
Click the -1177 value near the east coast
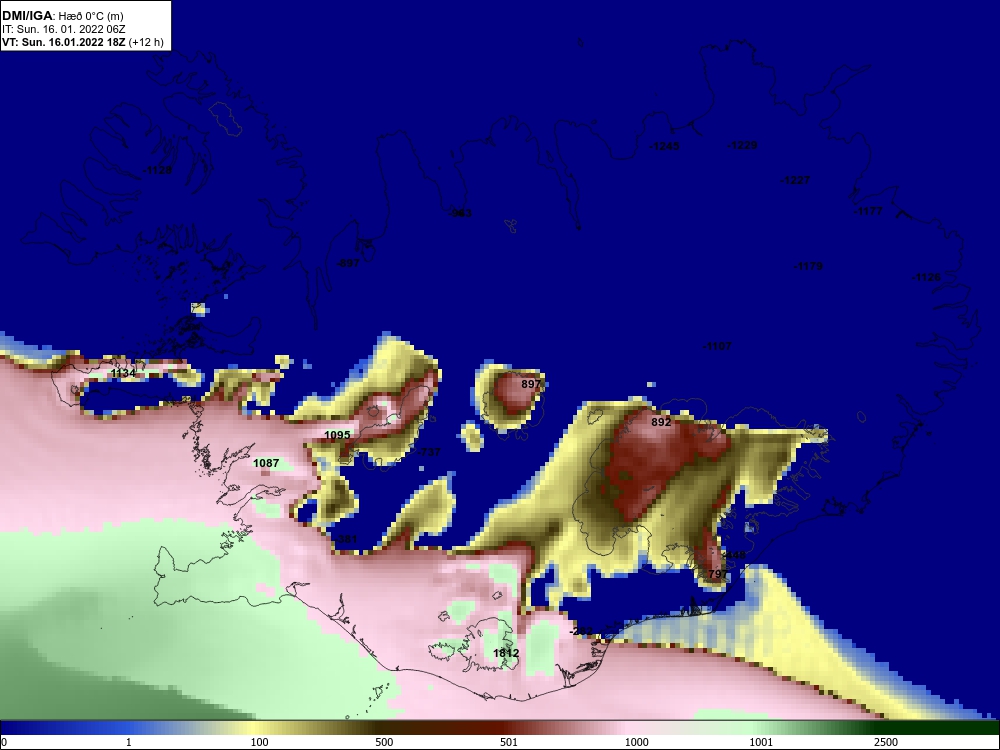869,211
